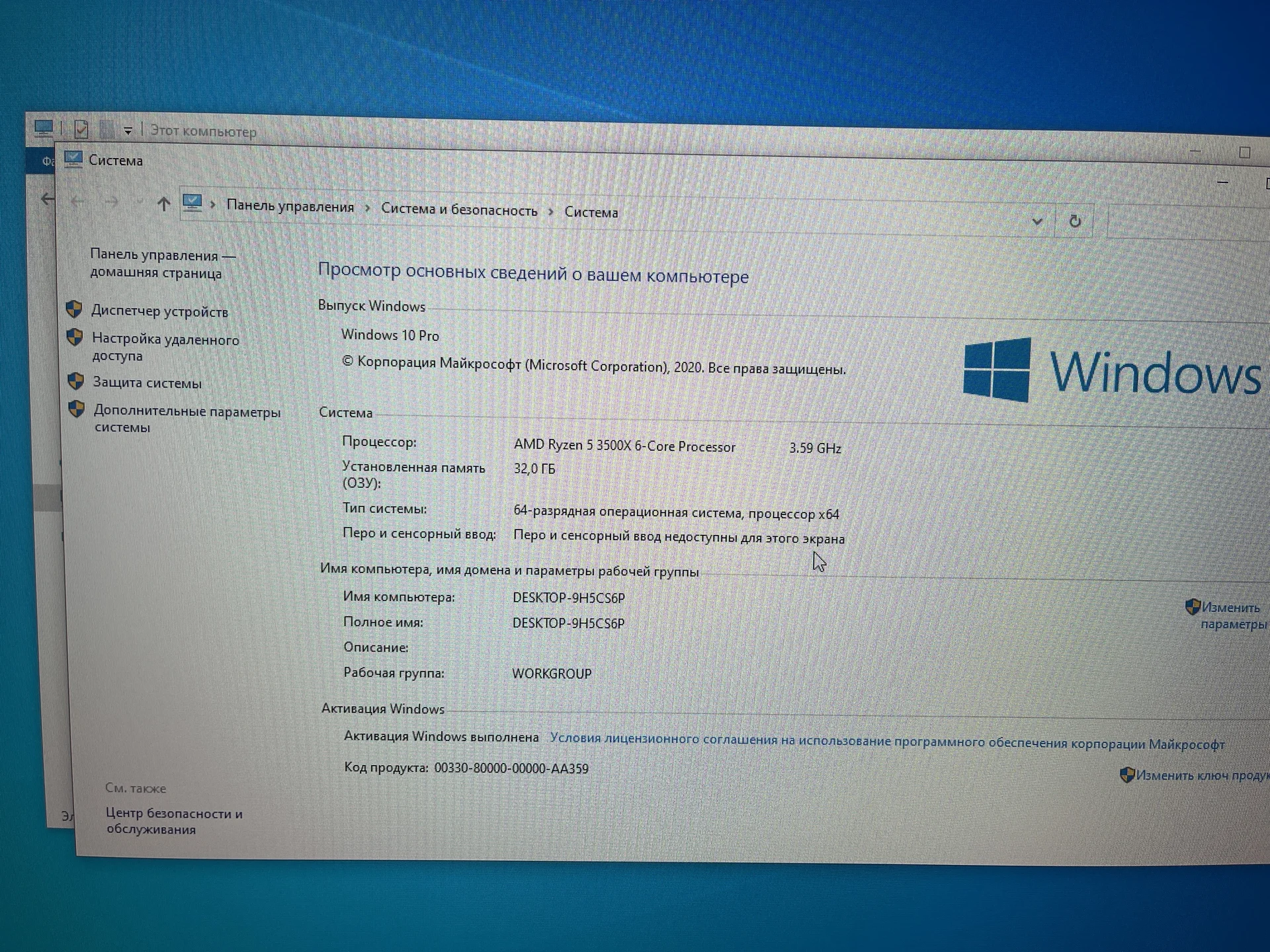
Task: Click the Windows 10 Pro edition text
Action: pyautogui.click(x=390, y=335)
